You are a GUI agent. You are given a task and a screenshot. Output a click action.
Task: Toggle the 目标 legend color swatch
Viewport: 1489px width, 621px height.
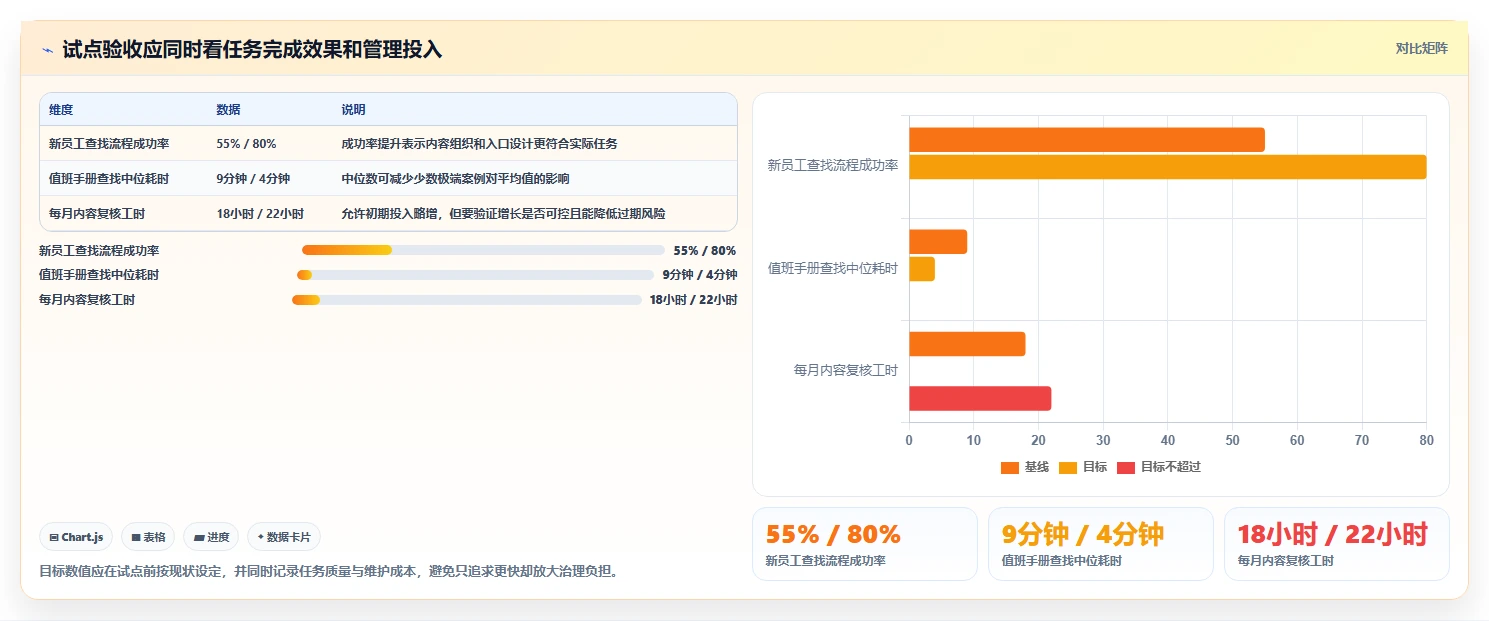pyautogui.click(x=1067, y=467)
